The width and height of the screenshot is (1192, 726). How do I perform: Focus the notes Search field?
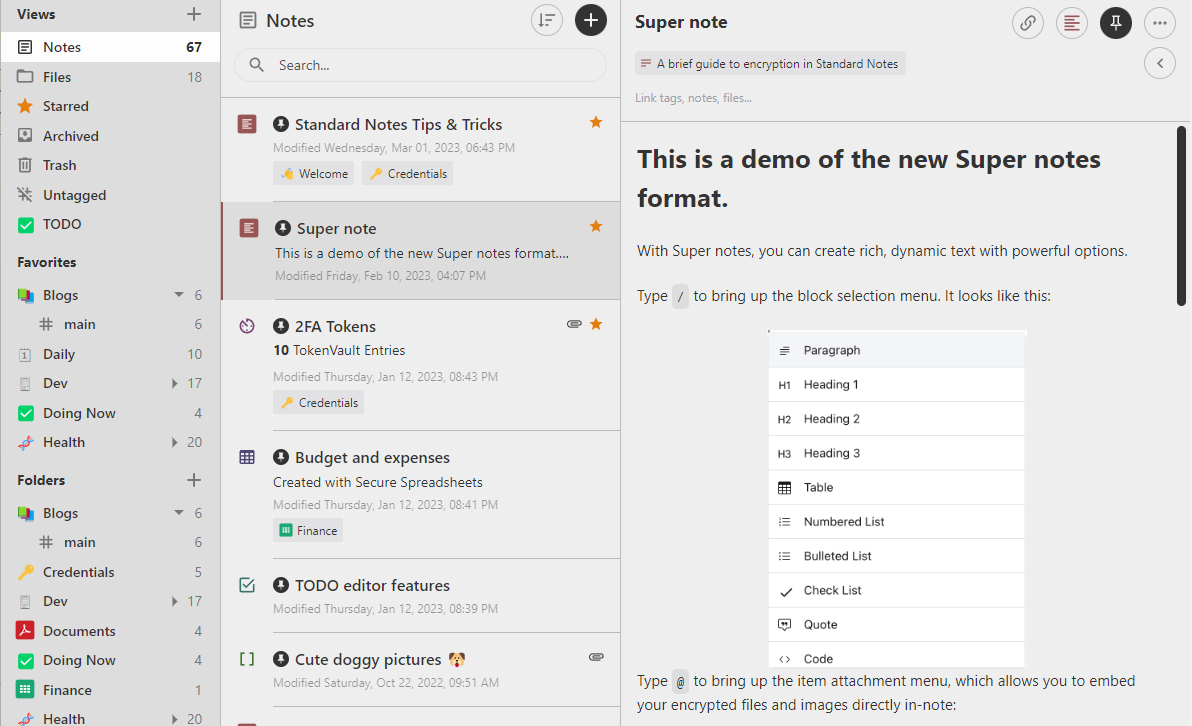pyautogui.click(x=420, y=65)
